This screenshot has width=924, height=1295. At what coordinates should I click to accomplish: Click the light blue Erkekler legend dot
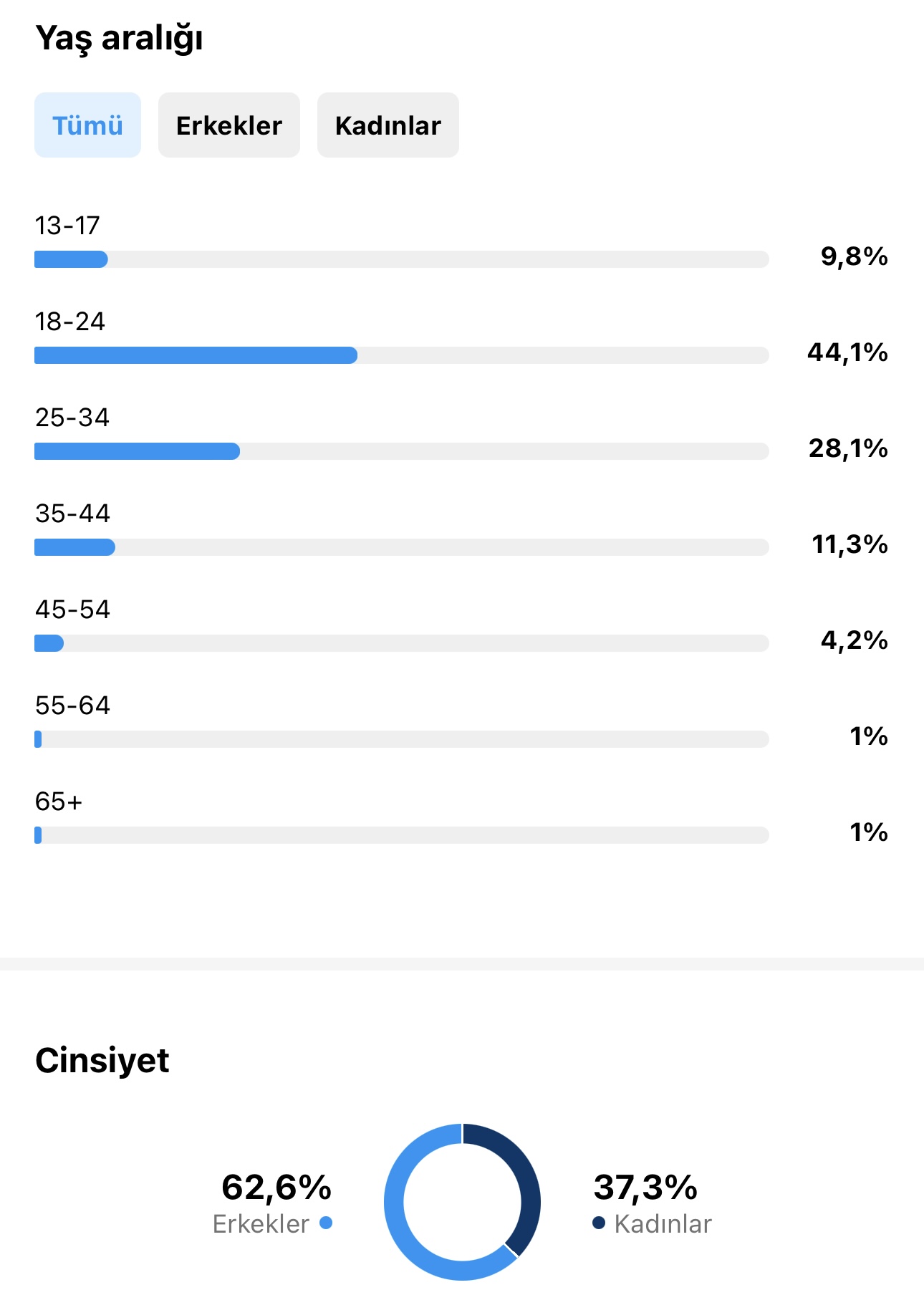(x=326, y=1223)
